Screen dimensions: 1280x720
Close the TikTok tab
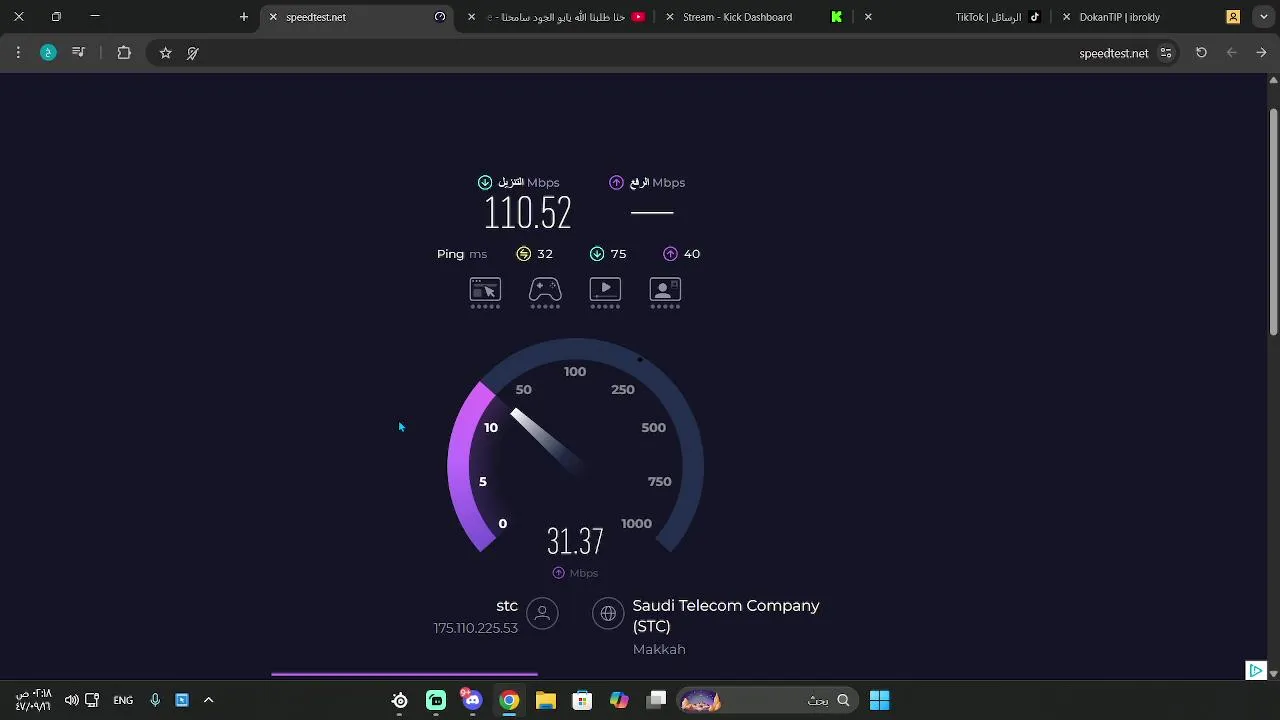(x=868, y=17)
